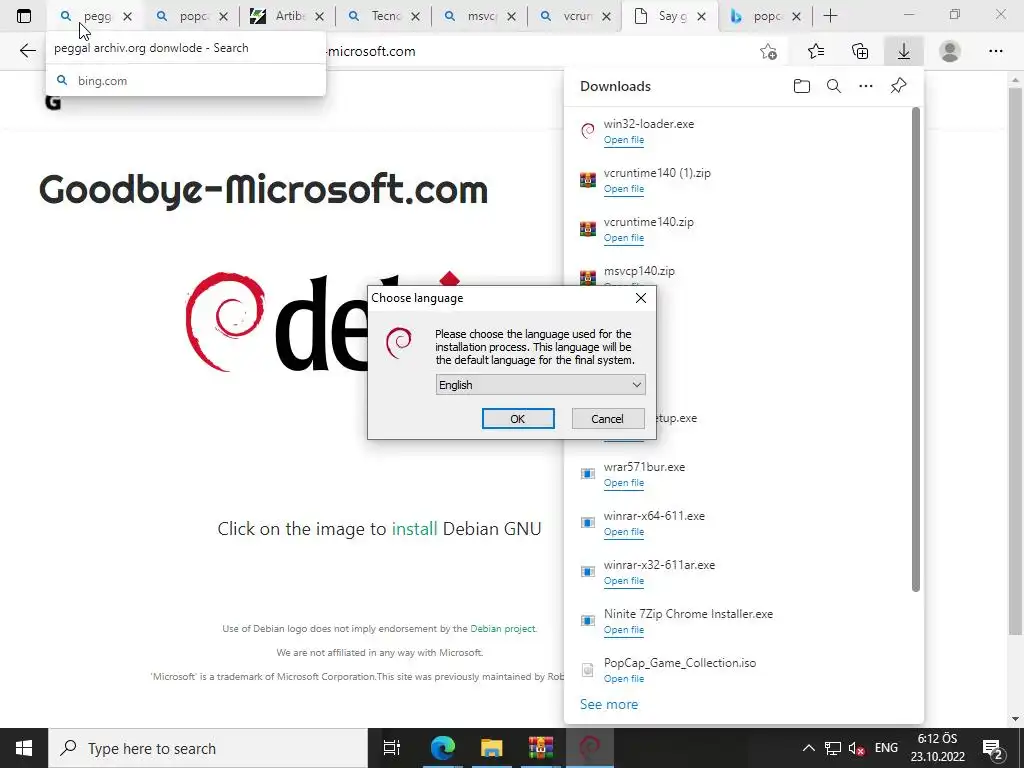Viewport: 1024px width, 768px height.
Task: Open file link for winrar-x32-611ar.exe
Action: coord(624,581)
